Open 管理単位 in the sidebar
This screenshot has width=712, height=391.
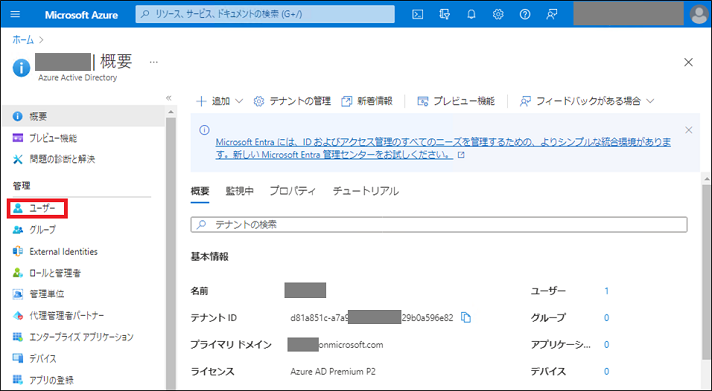[39, 294]
